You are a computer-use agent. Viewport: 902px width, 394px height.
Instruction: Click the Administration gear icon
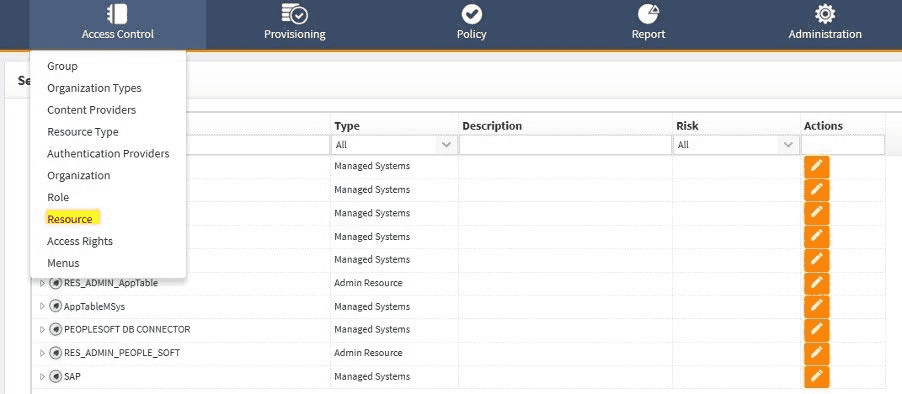click(825, 14)
